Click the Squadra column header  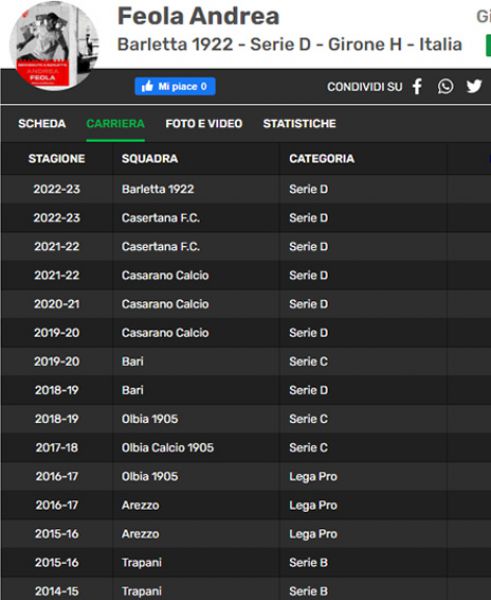pos(150,158)
